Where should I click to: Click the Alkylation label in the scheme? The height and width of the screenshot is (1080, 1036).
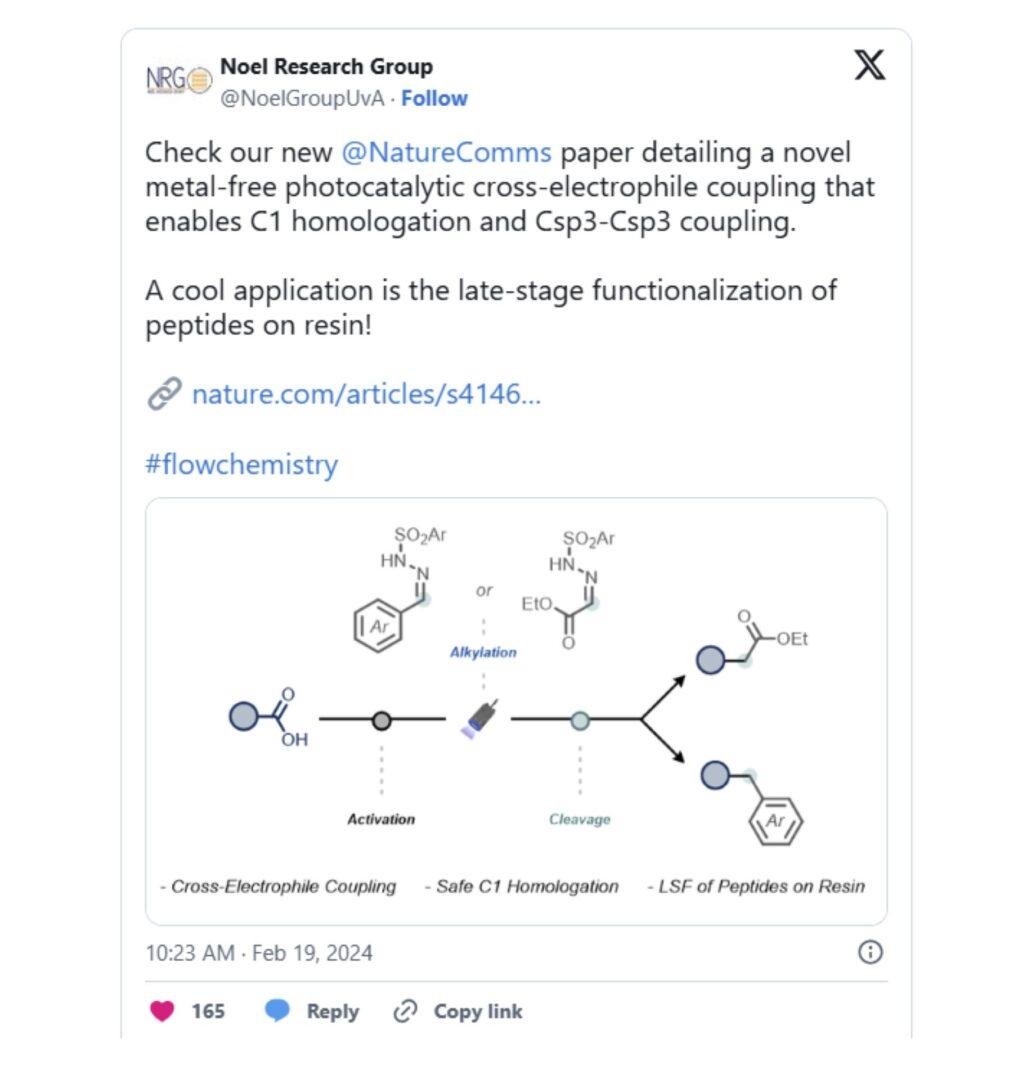click(483, 652)
